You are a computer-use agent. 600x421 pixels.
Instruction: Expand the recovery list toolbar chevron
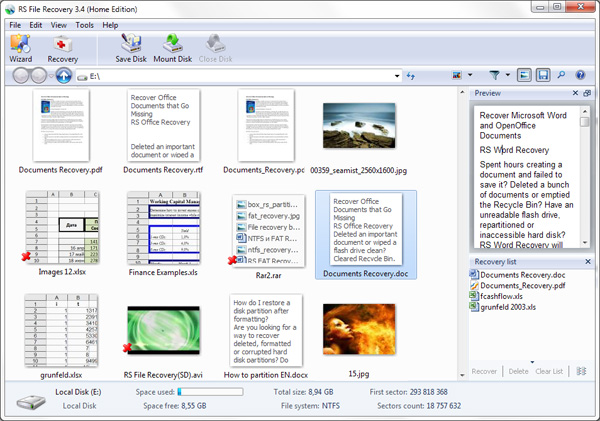pyautogui.click(x=532, y=362)
